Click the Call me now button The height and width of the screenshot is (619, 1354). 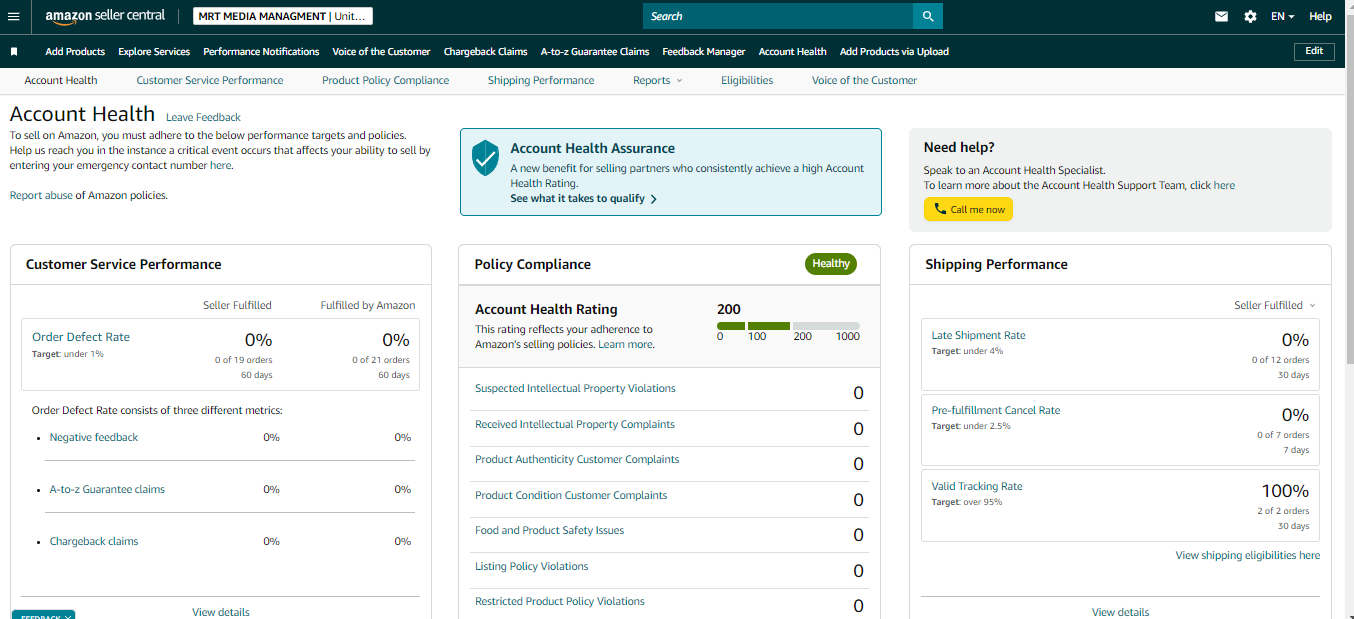point(968,209)
